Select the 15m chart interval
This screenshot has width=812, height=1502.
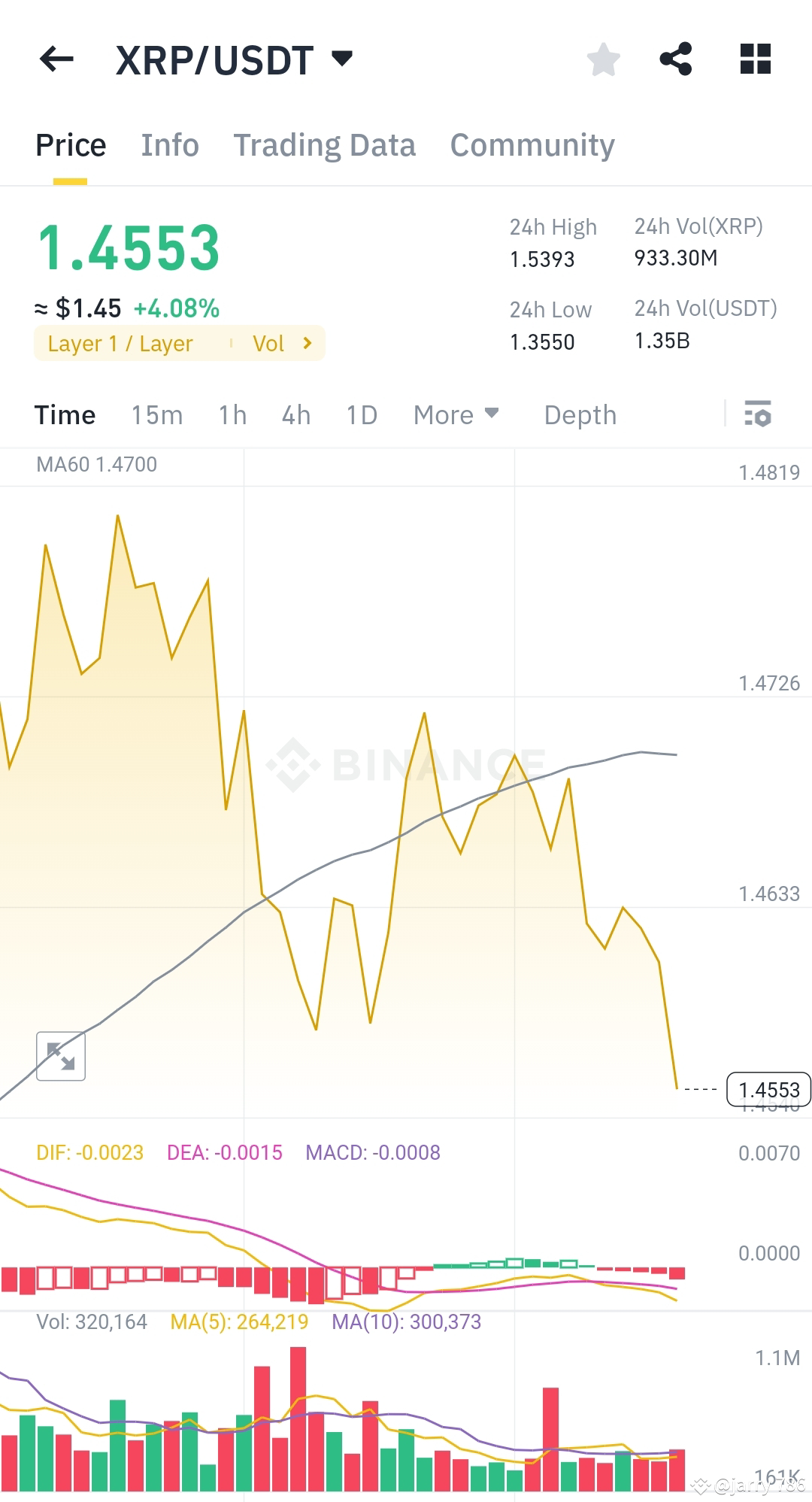pos(156,414)
